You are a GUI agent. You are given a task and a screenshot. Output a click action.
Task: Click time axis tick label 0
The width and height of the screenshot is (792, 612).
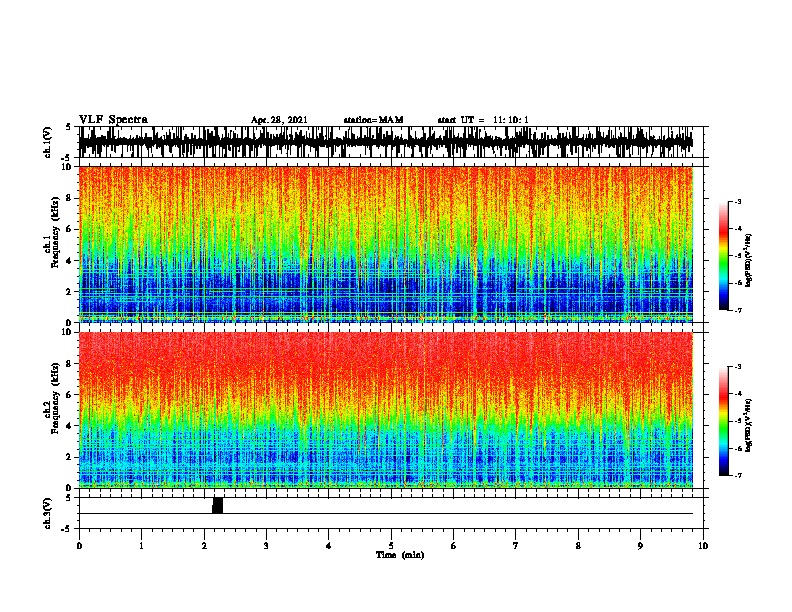tap(79, 545)
